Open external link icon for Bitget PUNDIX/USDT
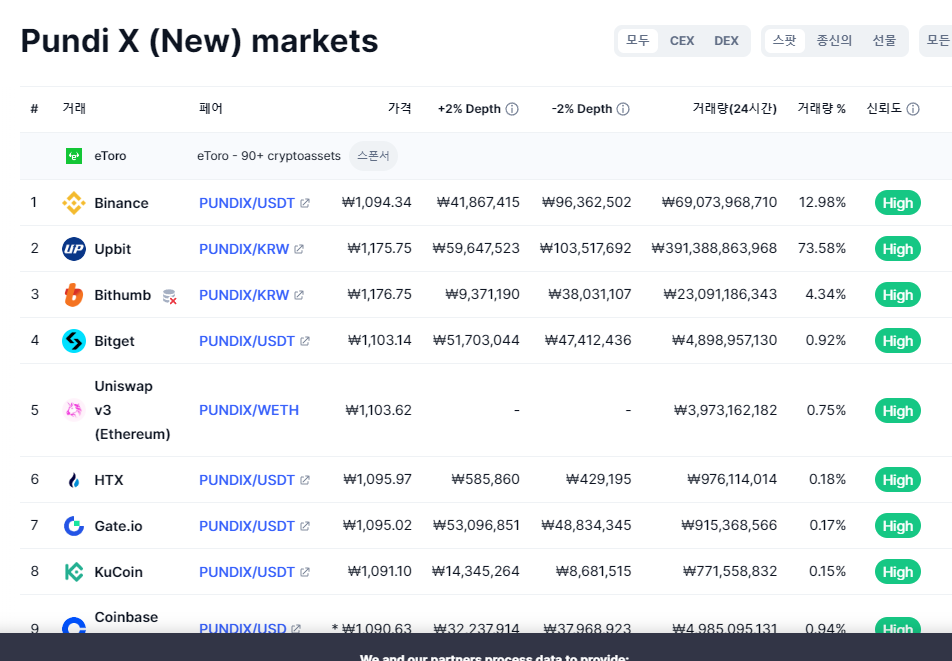 (305, 341)
